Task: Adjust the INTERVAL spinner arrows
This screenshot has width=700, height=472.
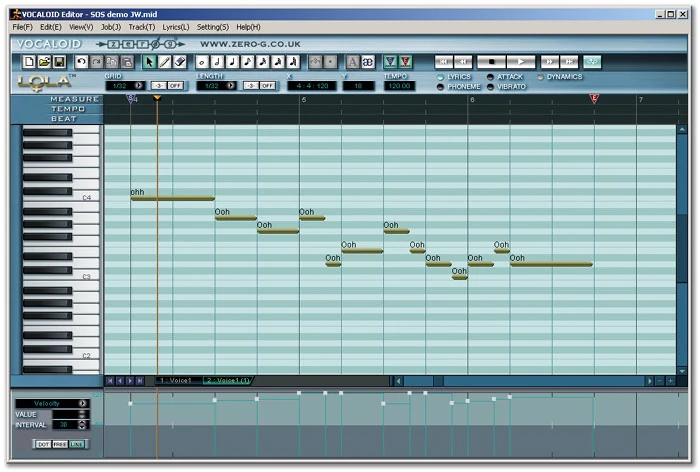Action: 82,425
